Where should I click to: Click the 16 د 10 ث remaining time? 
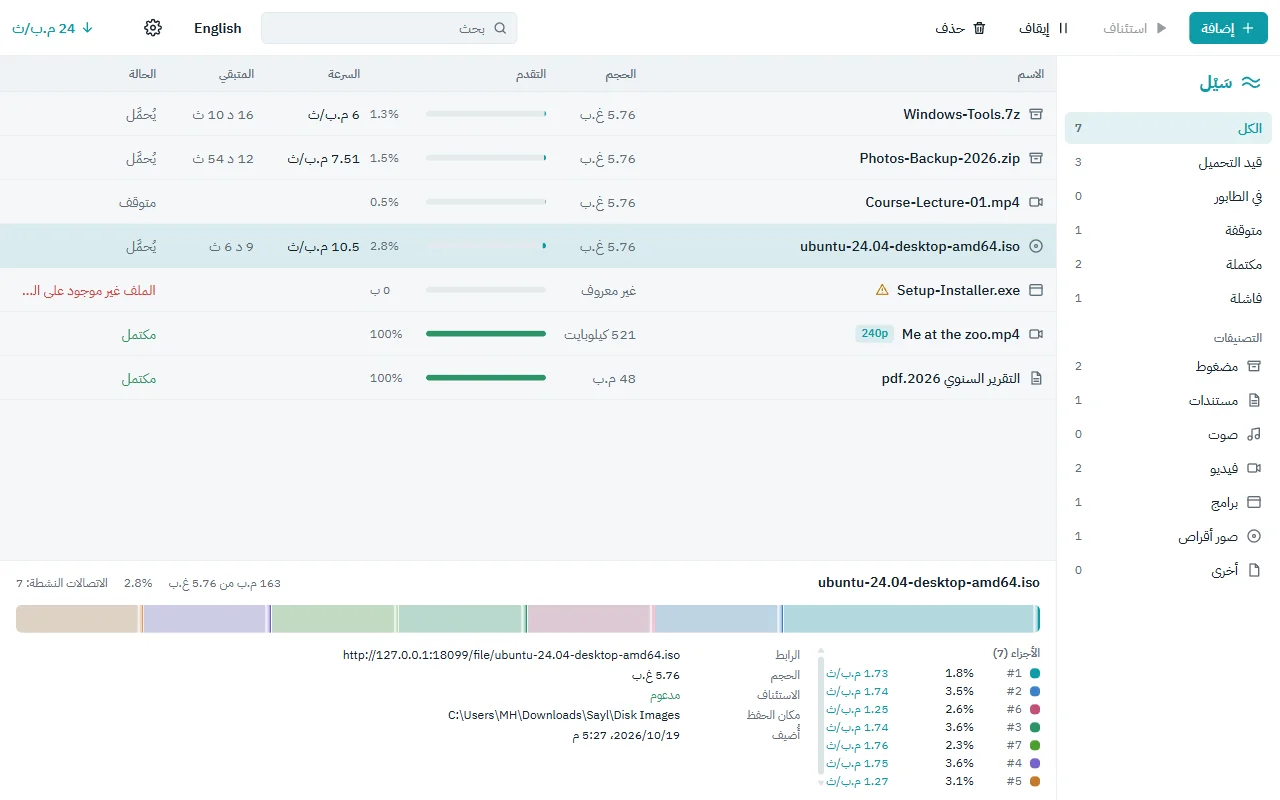(223, 114)
